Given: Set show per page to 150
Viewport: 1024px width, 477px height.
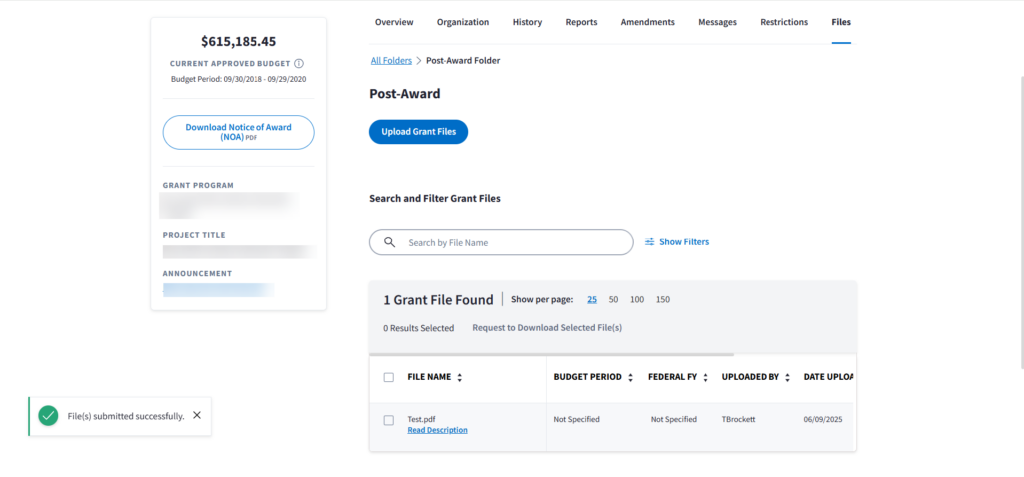Looking at the screenshot, I should coord(662,300).
